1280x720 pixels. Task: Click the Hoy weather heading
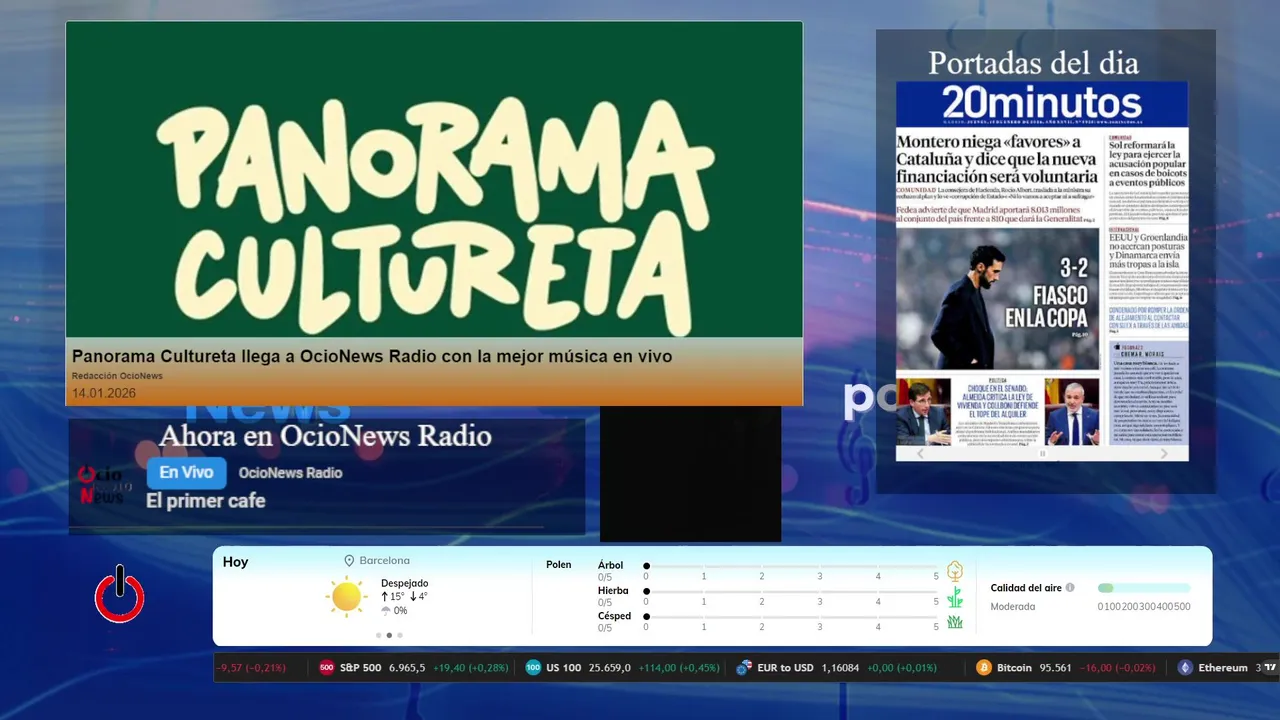[x=235, y=562]
